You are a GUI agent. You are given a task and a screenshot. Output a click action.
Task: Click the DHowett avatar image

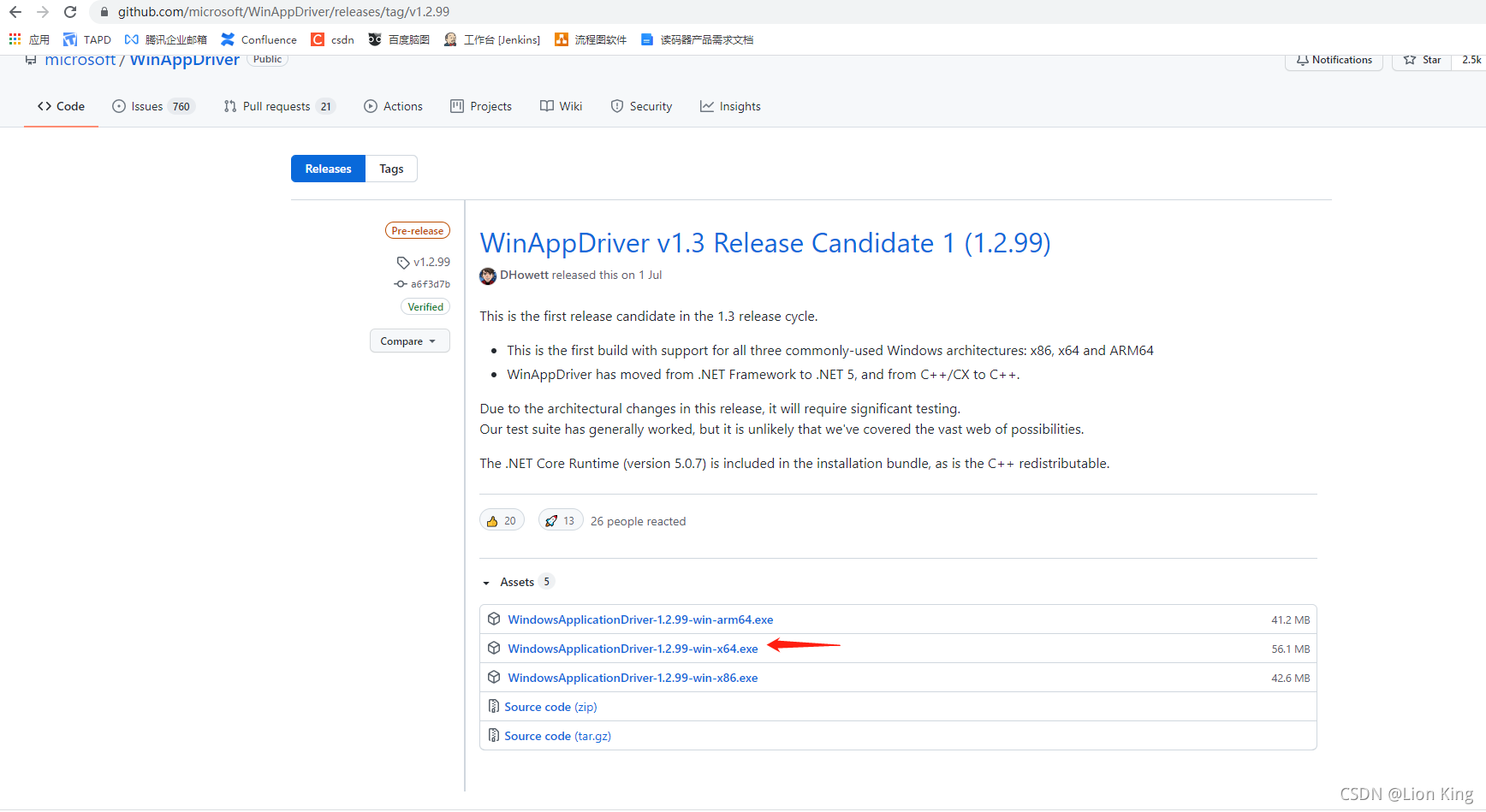tap(488, 276)
